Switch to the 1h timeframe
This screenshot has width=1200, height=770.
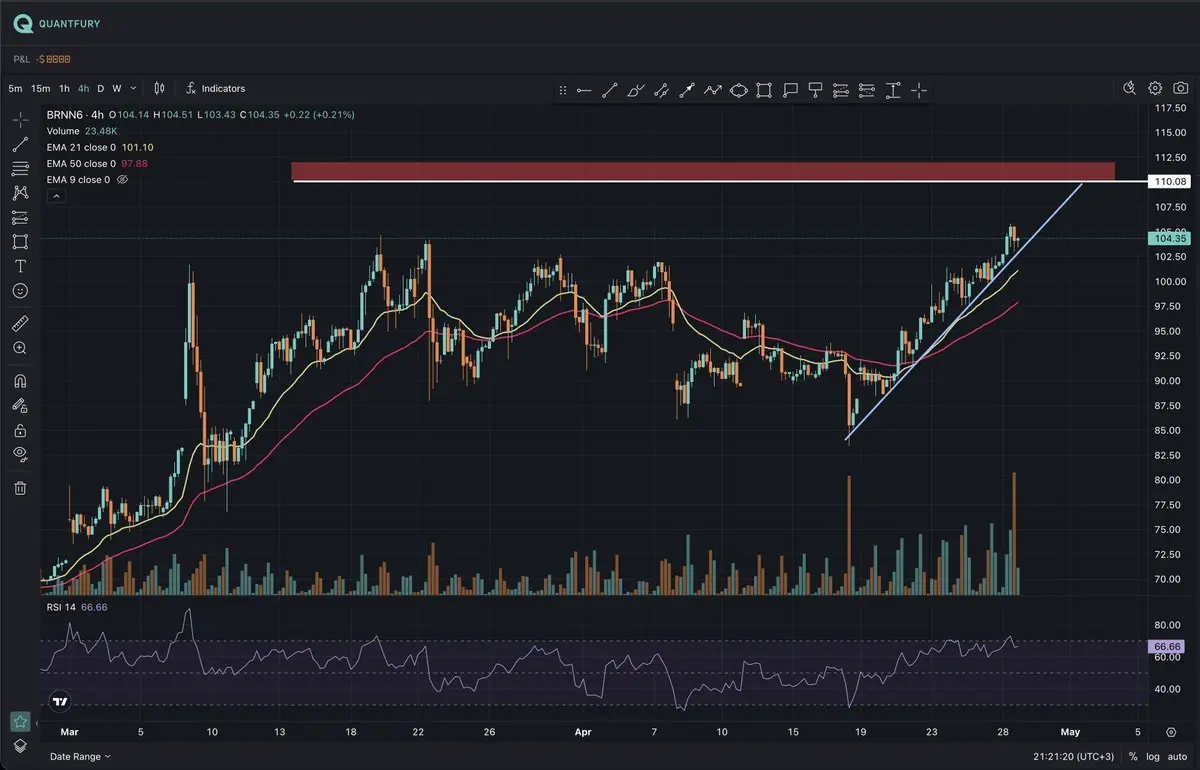tap(64, 89)
